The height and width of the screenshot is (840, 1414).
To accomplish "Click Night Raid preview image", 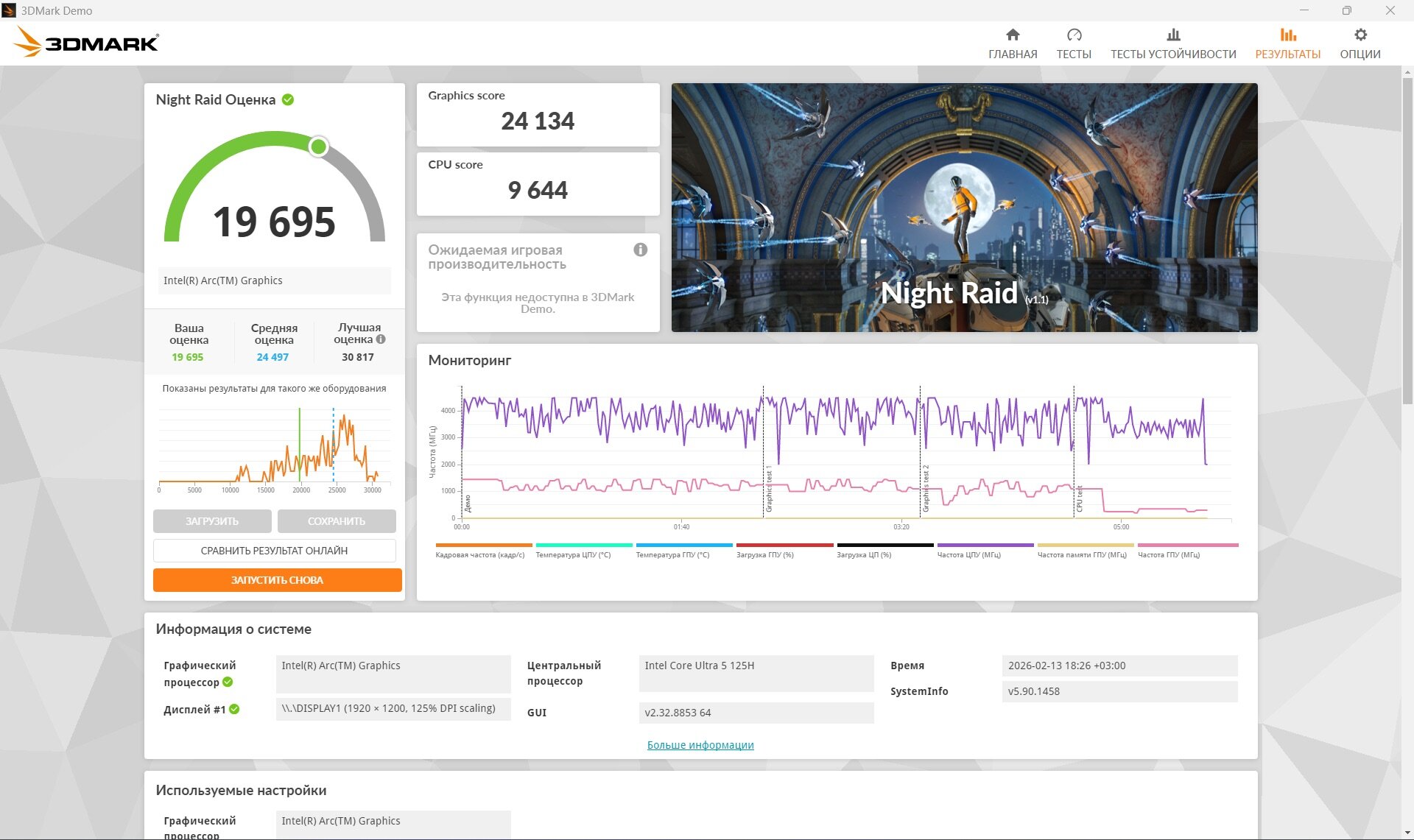I will click(964, 207).
